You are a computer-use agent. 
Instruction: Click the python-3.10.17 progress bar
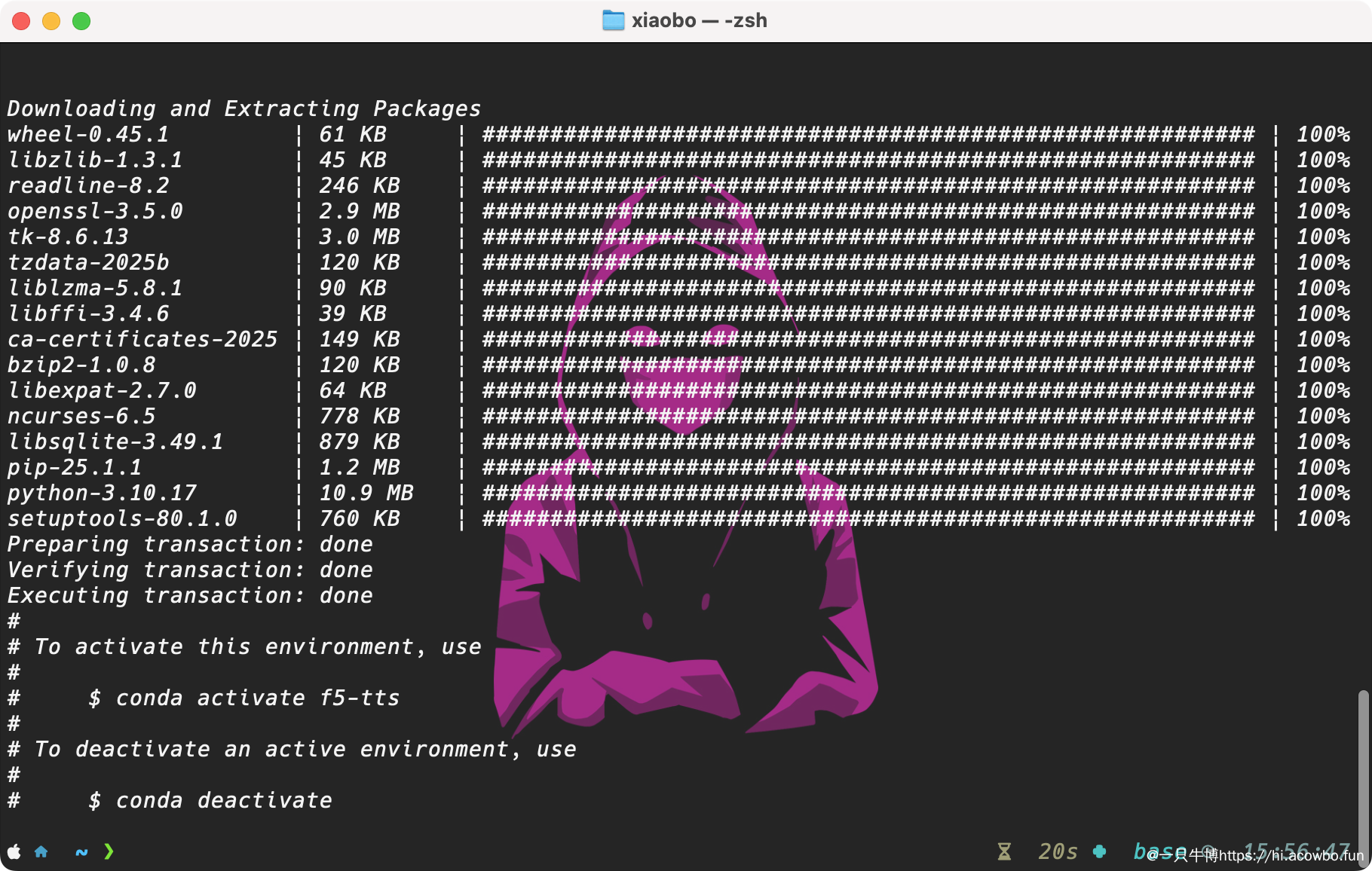[868, 493]
